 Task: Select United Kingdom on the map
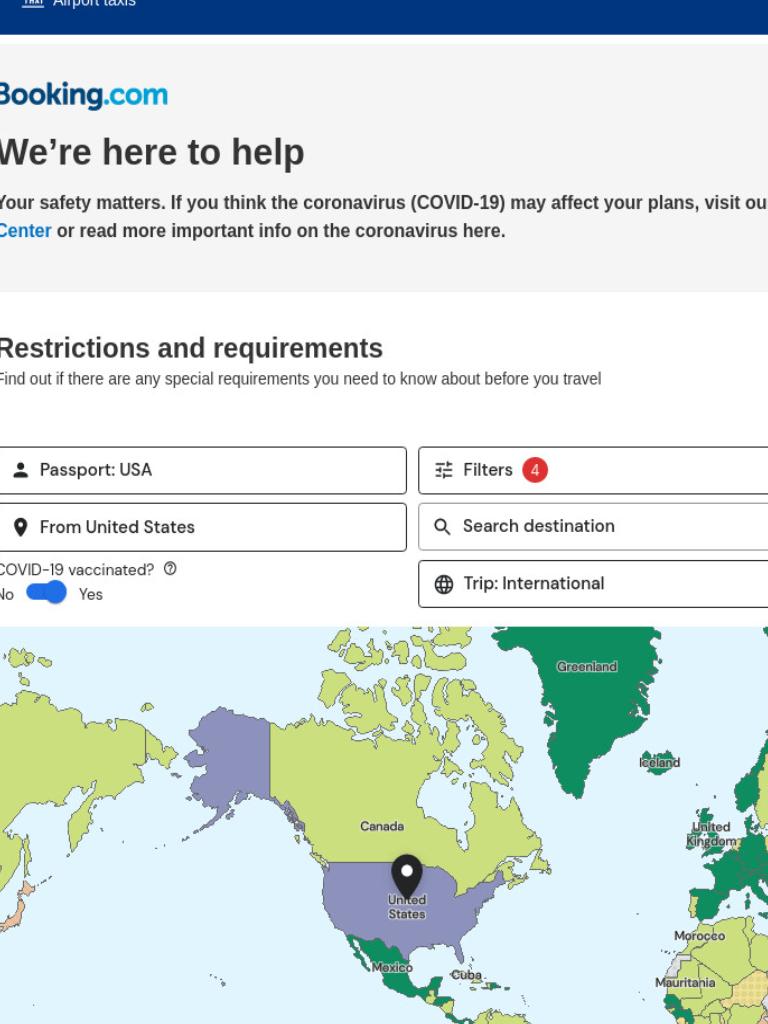coord(712,835)
